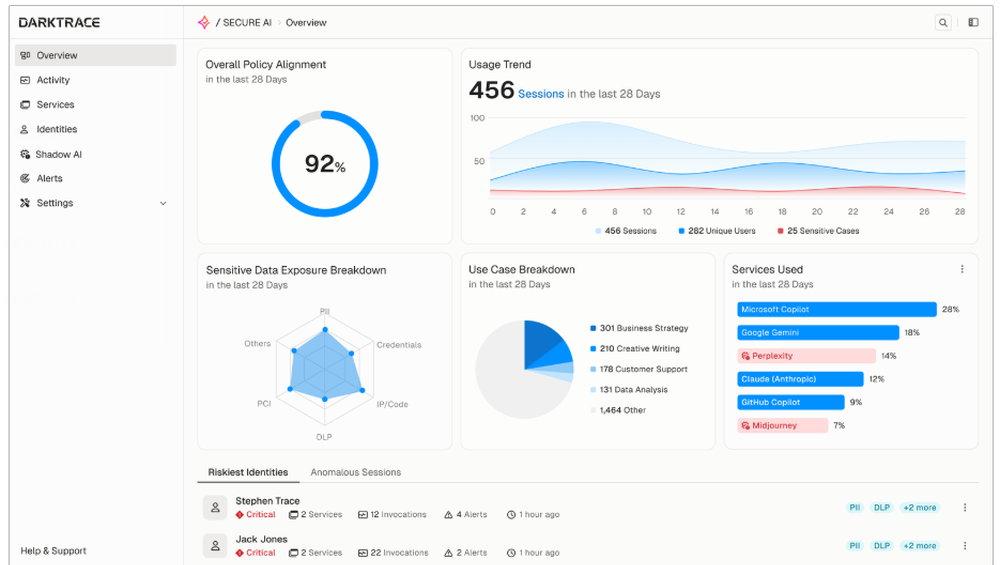The height and width of the screenshot is (565, 1000).
Task: Click Stephen Trace Critical severity icon
Action: tap(240, 515)
